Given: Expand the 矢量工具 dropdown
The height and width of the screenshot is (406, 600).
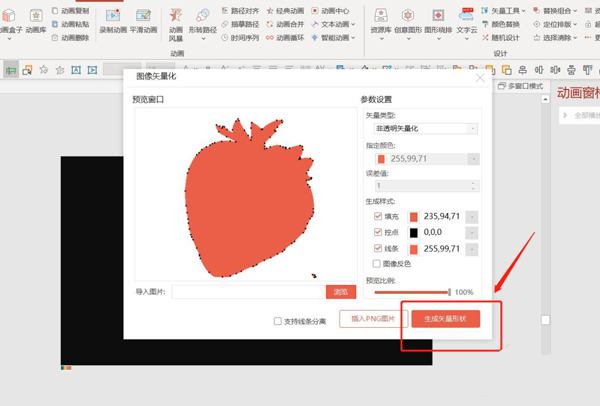Looking at the screenshot, I should (523, 11).
